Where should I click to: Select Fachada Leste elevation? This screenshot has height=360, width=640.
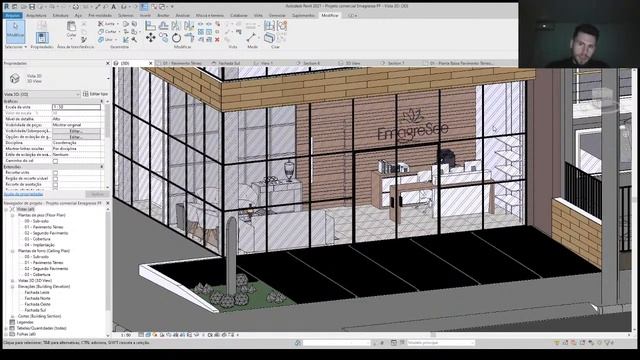pos(37,293)
